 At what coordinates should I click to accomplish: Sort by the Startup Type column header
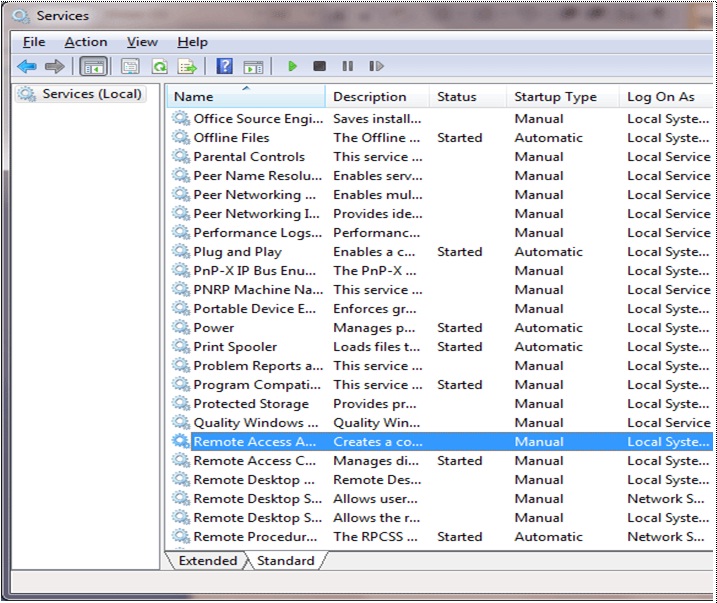[563, 96]
